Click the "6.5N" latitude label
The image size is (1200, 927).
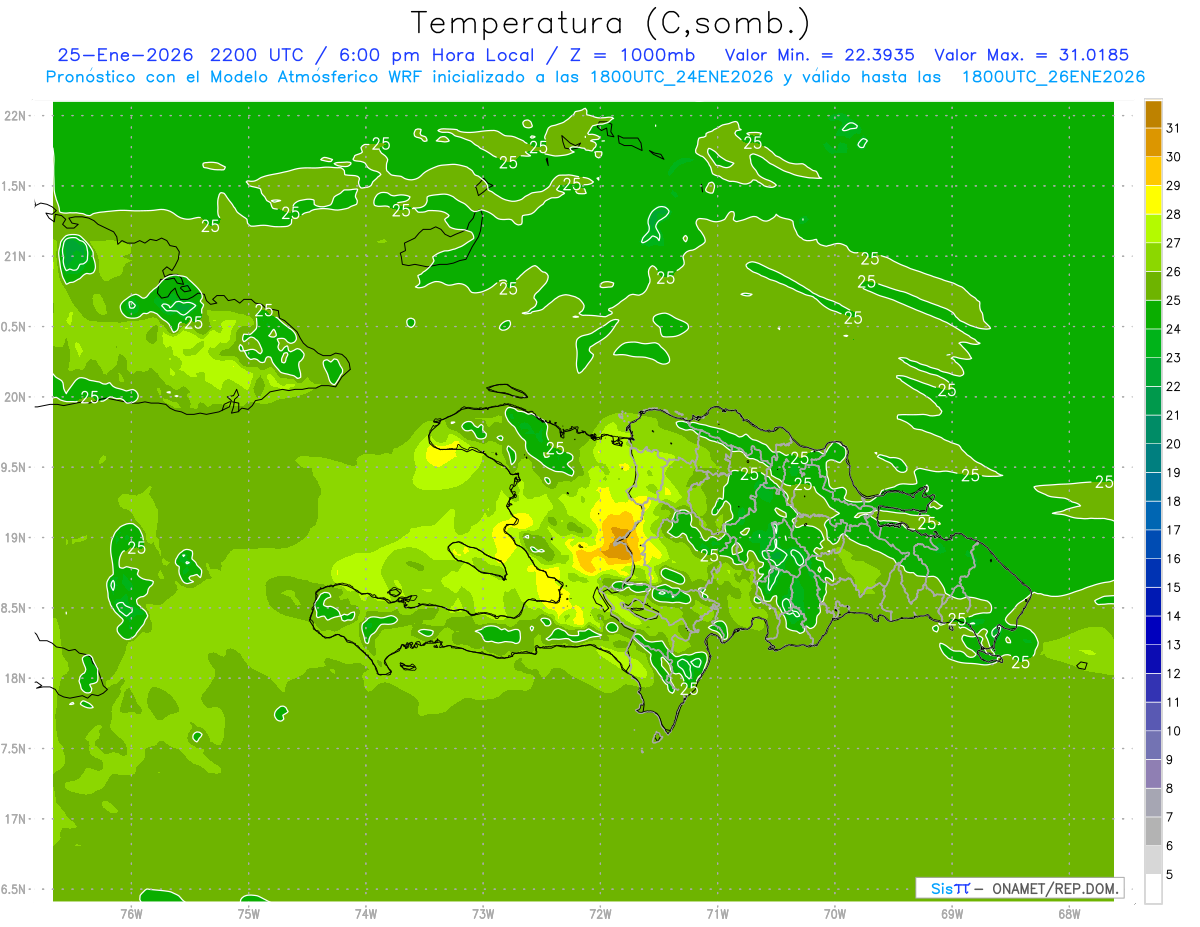pos(15,889)
